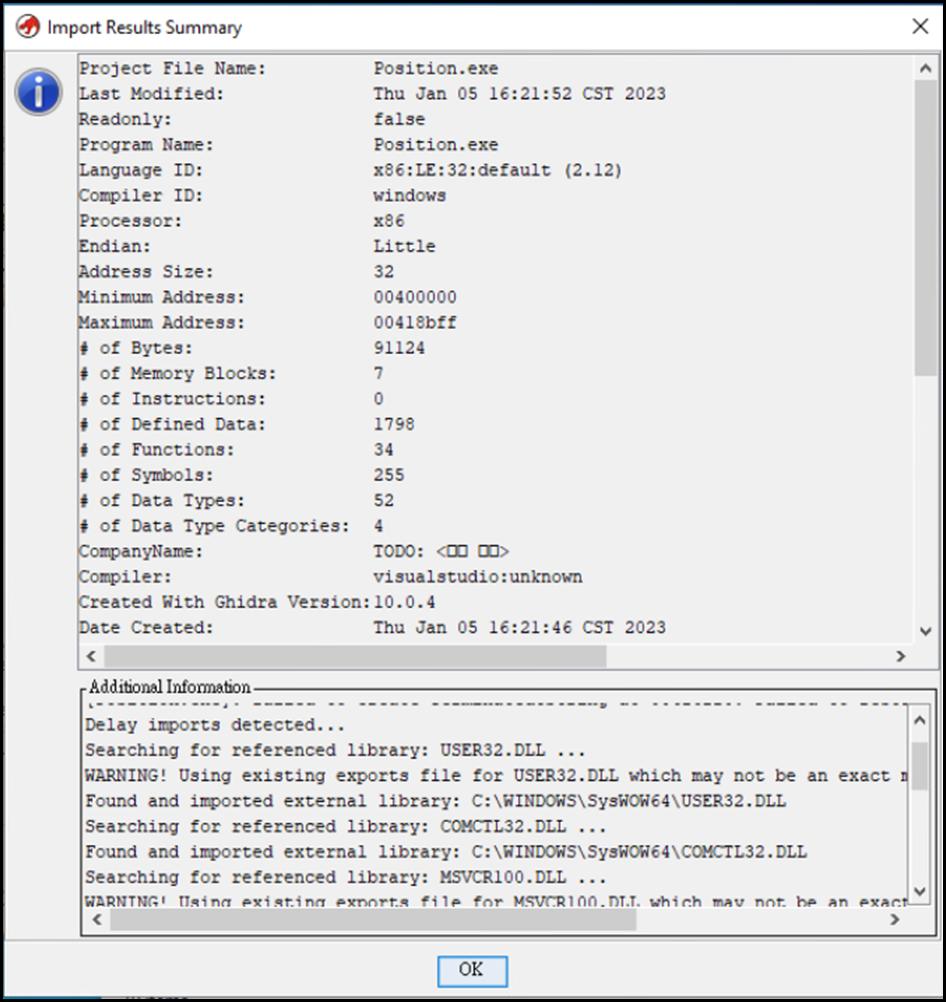Click 'Searching for referenced library: MSVCR100.DLL' line
946x1002 pixels.
345,877
